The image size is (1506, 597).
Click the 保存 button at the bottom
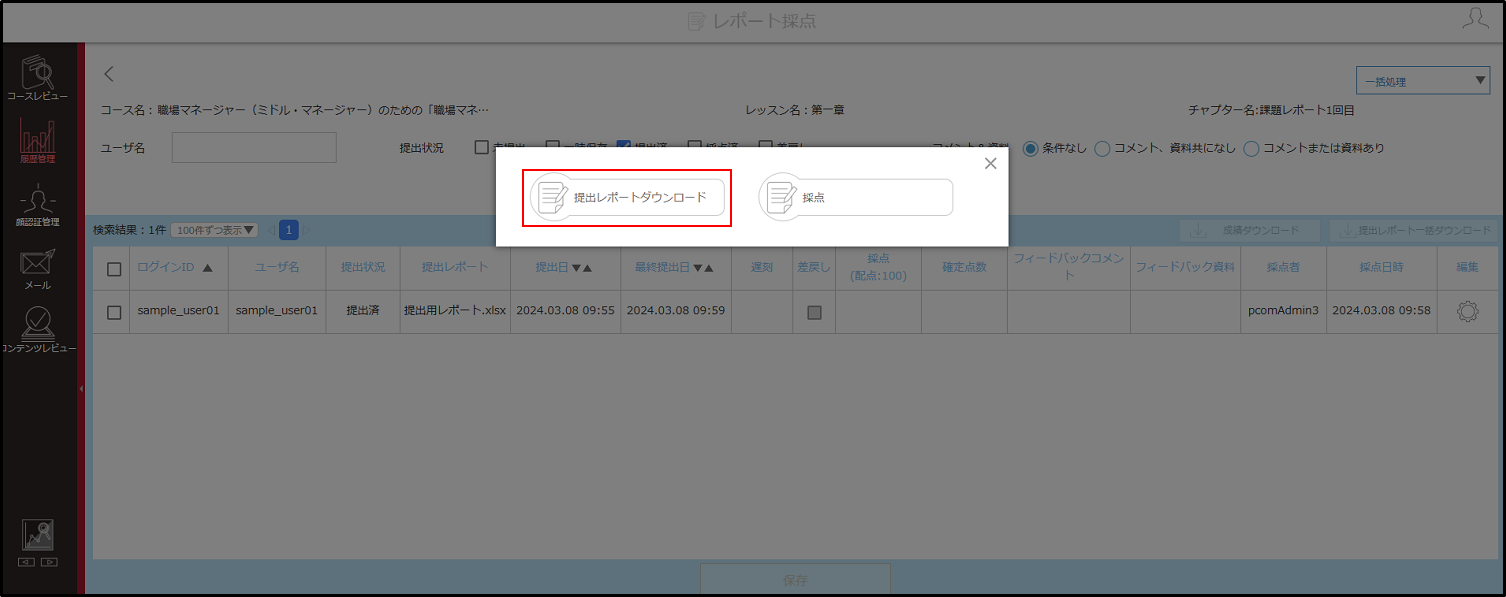(x=795, y=579)
